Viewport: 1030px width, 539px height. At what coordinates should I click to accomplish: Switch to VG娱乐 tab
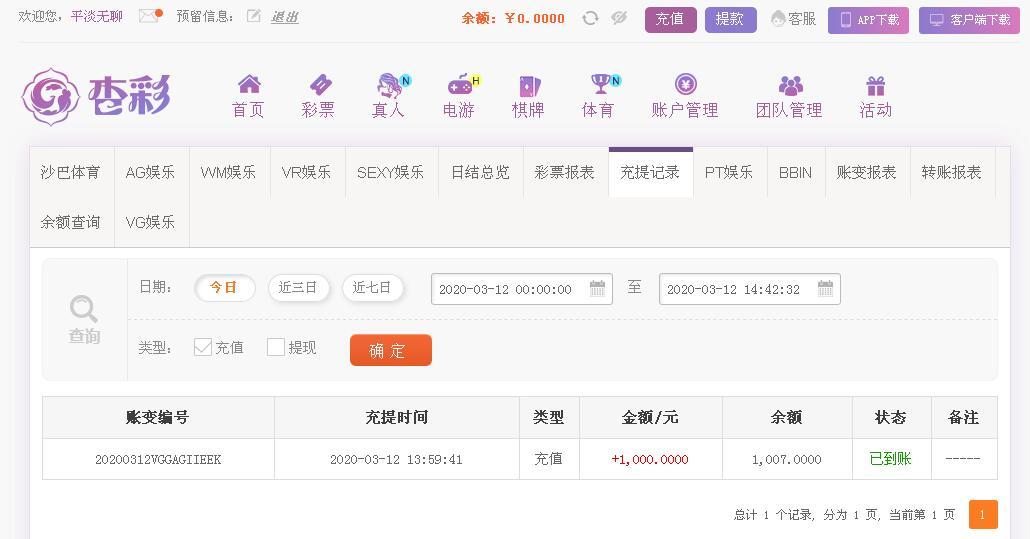point(151,223)
